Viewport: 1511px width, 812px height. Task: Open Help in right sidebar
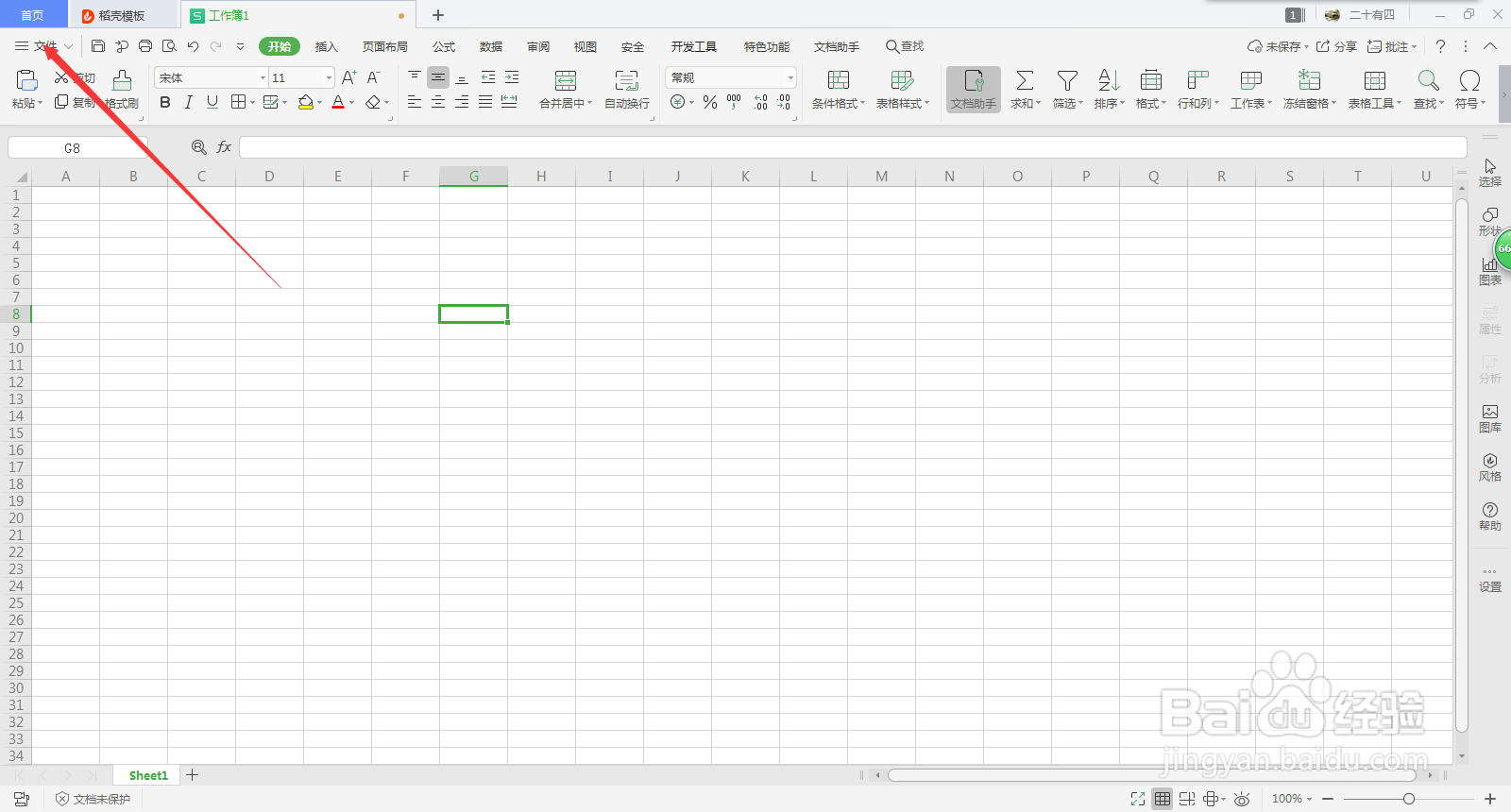coord(1490,516)
